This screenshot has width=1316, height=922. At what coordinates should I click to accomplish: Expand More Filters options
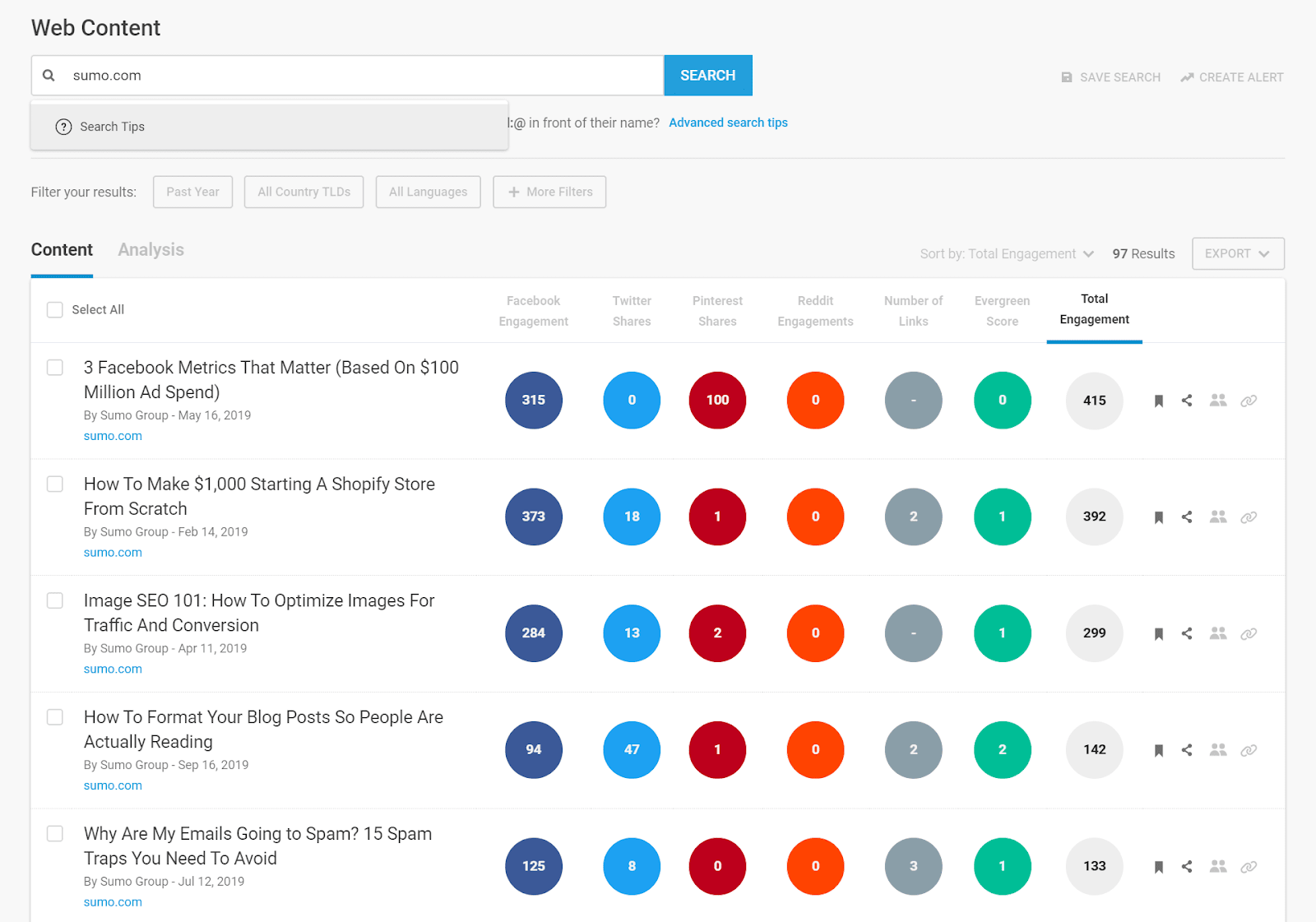(549, 192)
